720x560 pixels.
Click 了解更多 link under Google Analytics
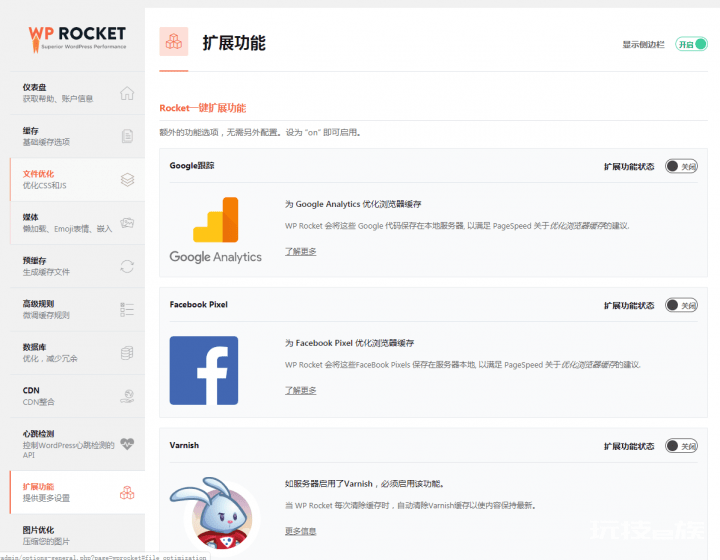300,252
